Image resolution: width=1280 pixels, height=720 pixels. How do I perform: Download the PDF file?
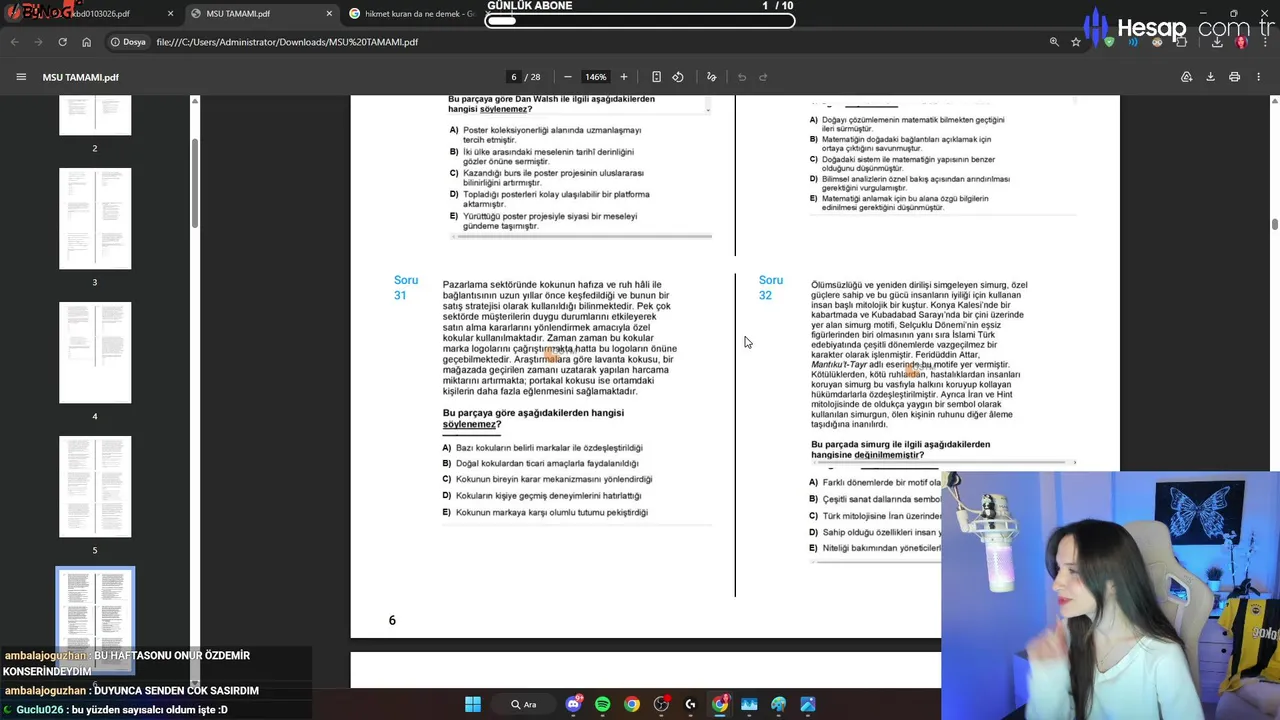coord(1210,77)
